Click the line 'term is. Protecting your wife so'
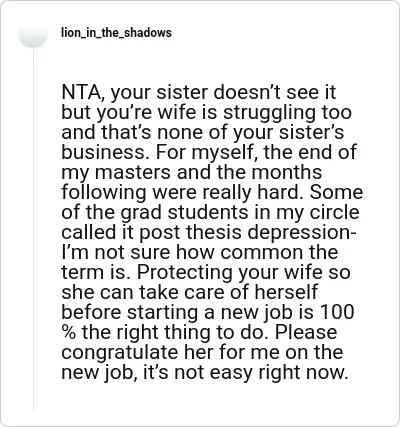Viewport: 400px width, 427px height. 206,272
